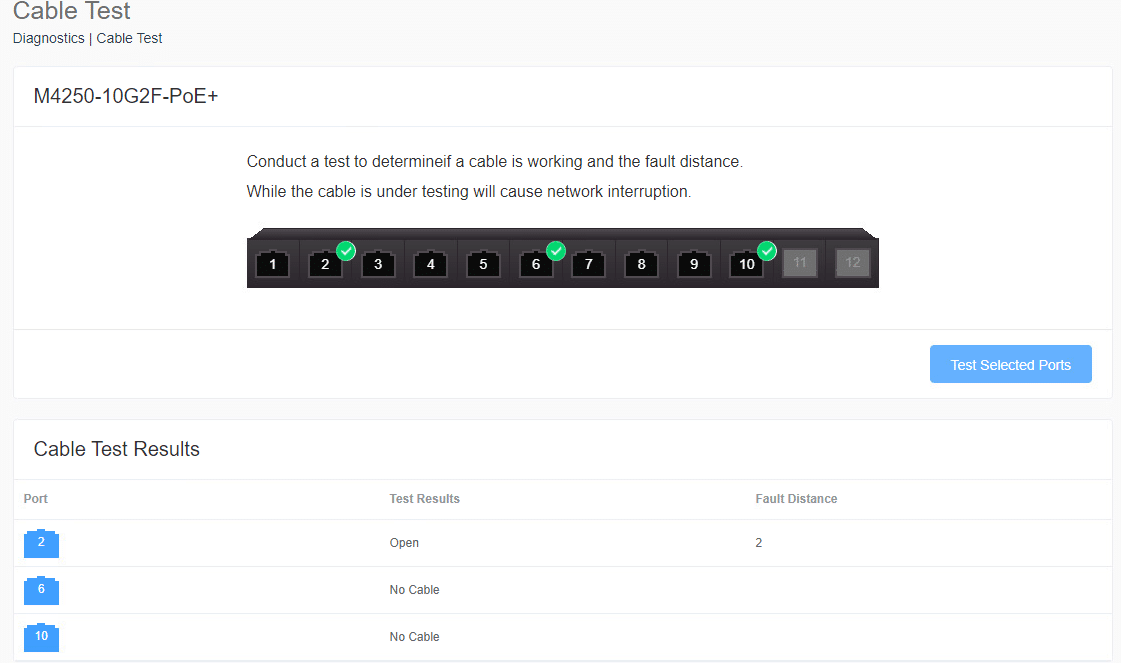Select port 4 on the switch panel
The height and width of the screenshot is (663, 1121).
pyautogui.click(x=430, y=263)
